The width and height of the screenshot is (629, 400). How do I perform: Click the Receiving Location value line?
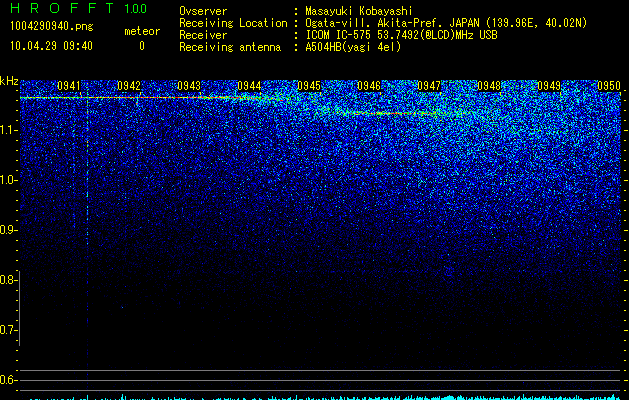(446, 23)
